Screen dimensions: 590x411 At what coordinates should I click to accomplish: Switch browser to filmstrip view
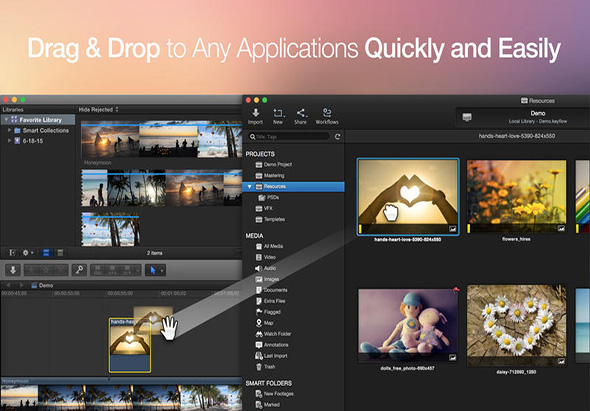click(x=46, y=253)
